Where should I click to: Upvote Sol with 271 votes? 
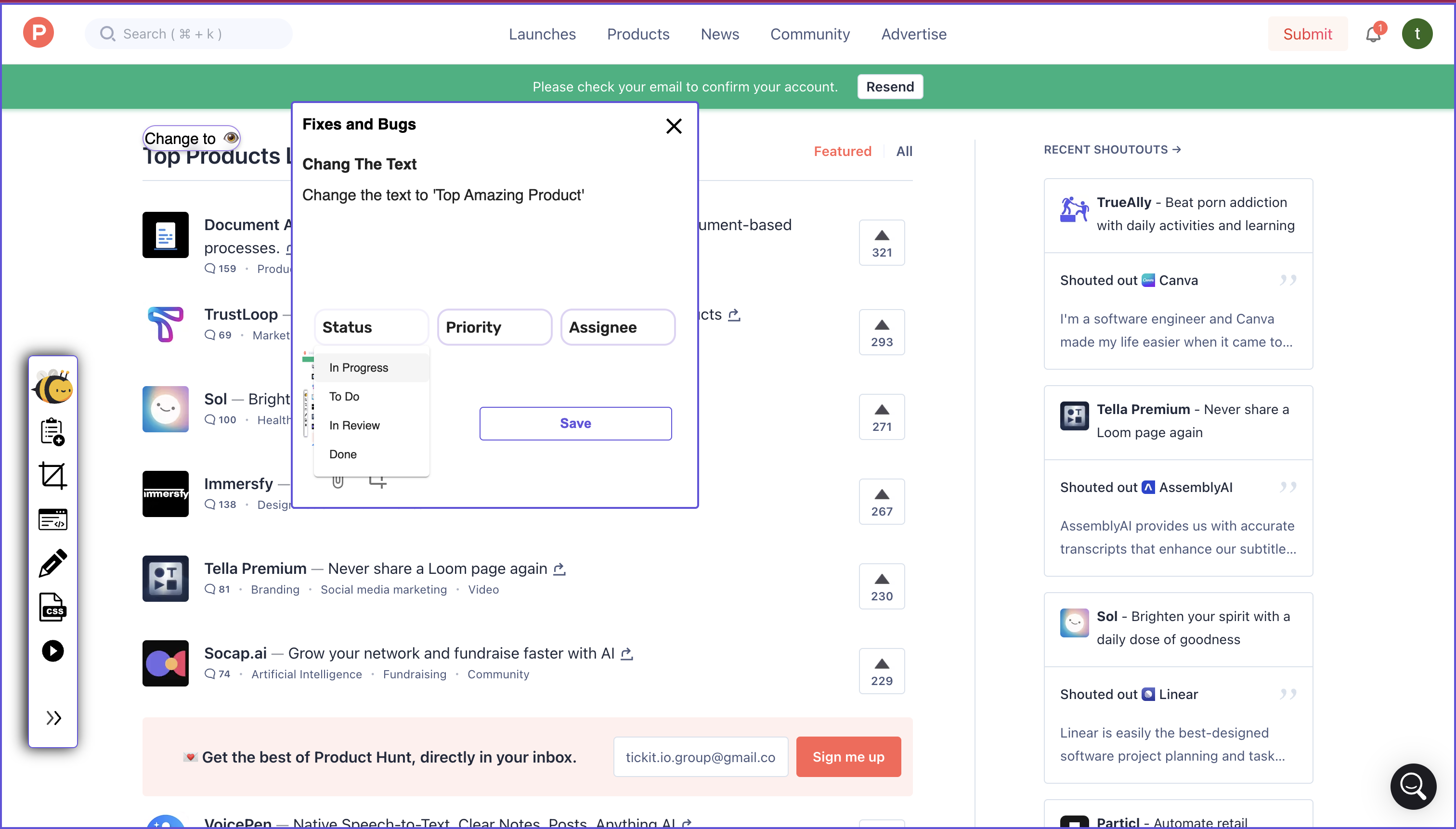click(x=882, y=417)
